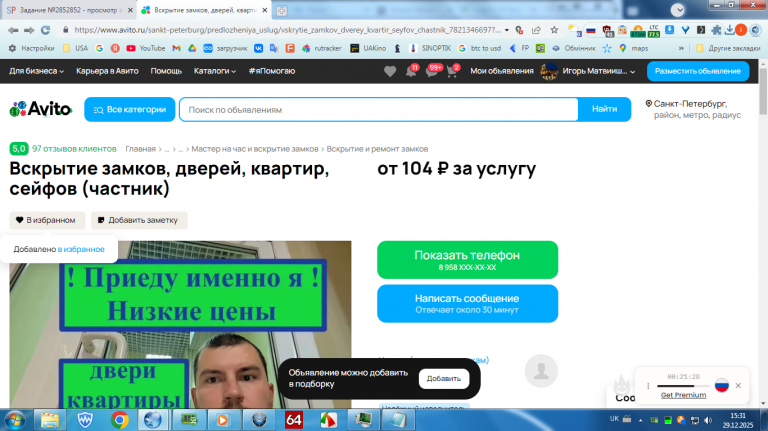Focus the Поиск по объявлениям search field
This screenshot has width=768, height=431.
point(379,110)
